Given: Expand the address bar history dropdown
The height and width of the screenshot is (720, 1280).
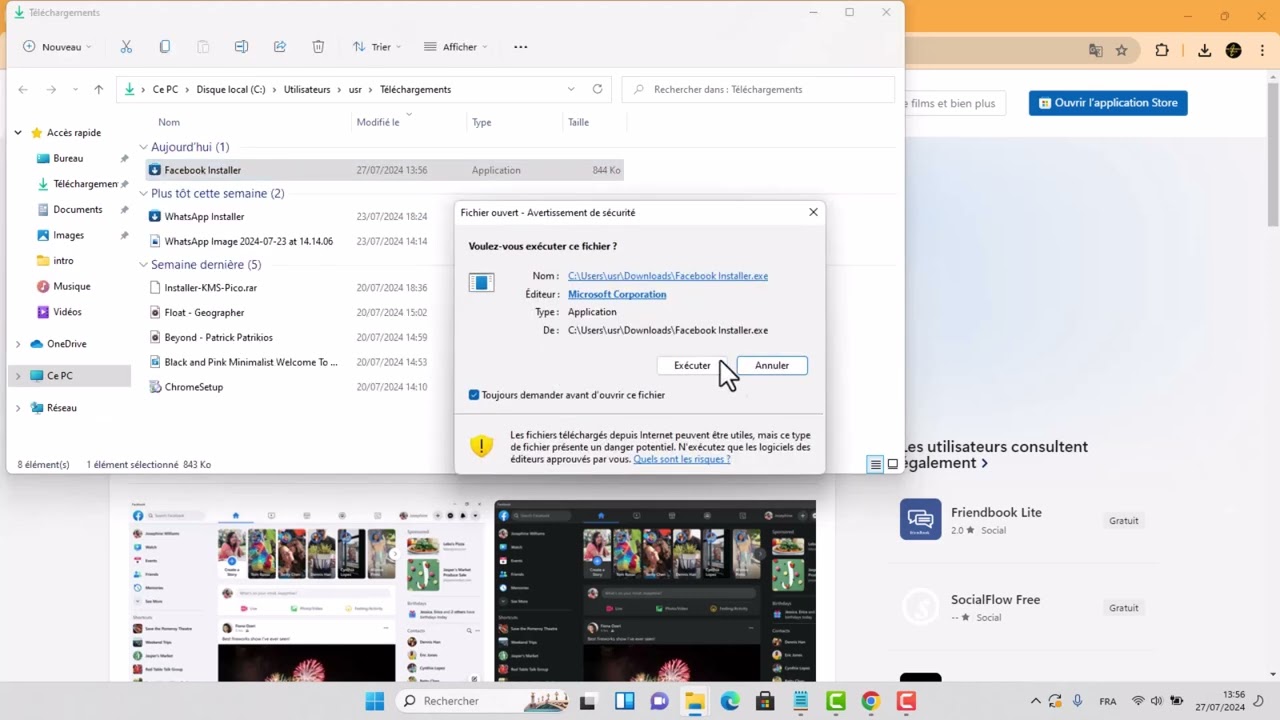Looking at the screenshot, I should (x=571, y=89).
